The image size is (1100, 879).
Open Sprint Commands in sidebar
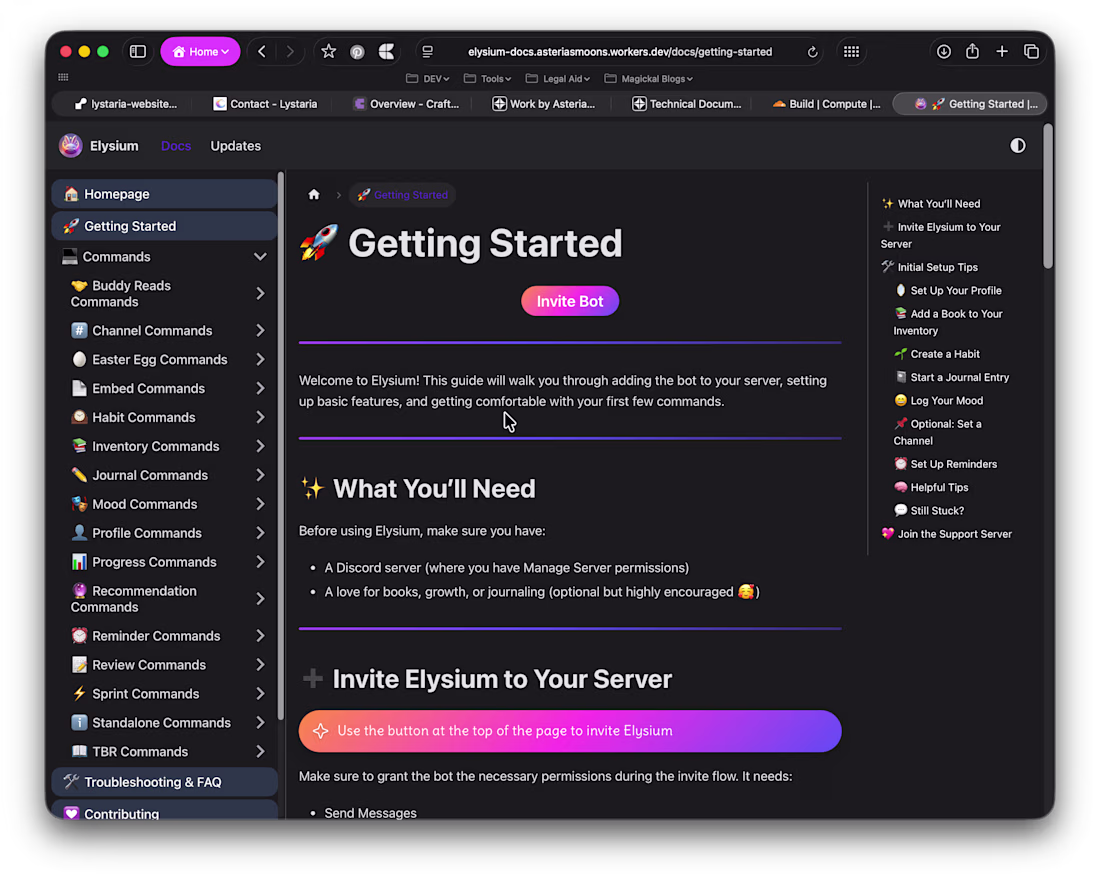click(x=145, y=694)
